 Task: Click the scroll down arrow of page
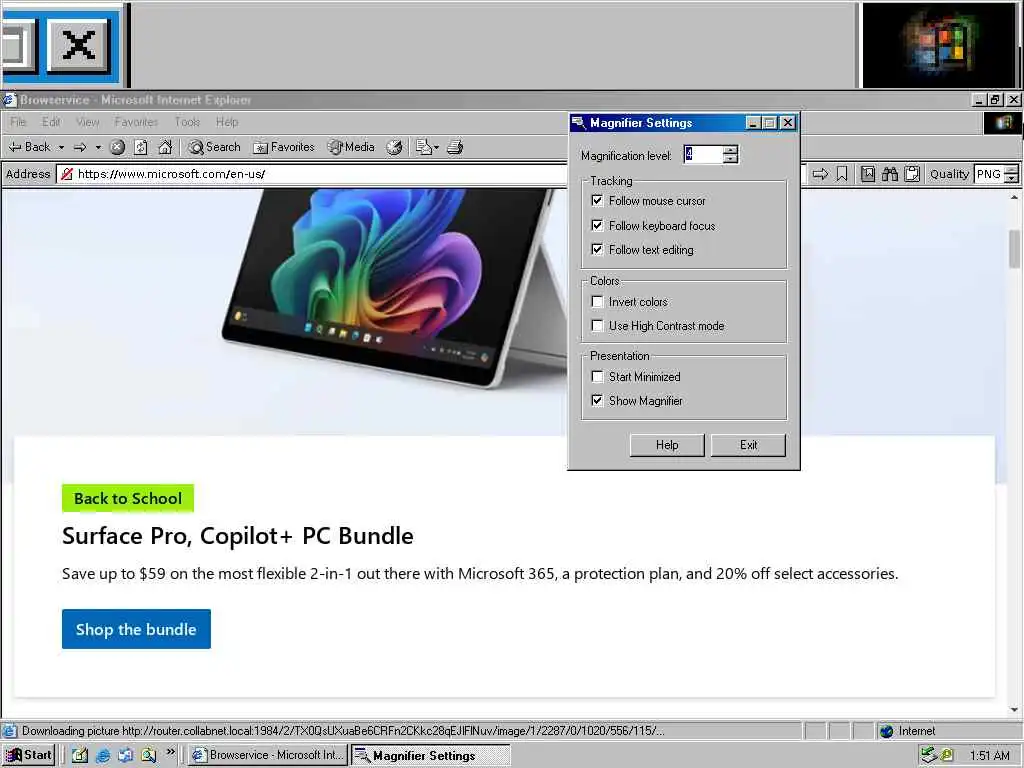click(1014, 709)
